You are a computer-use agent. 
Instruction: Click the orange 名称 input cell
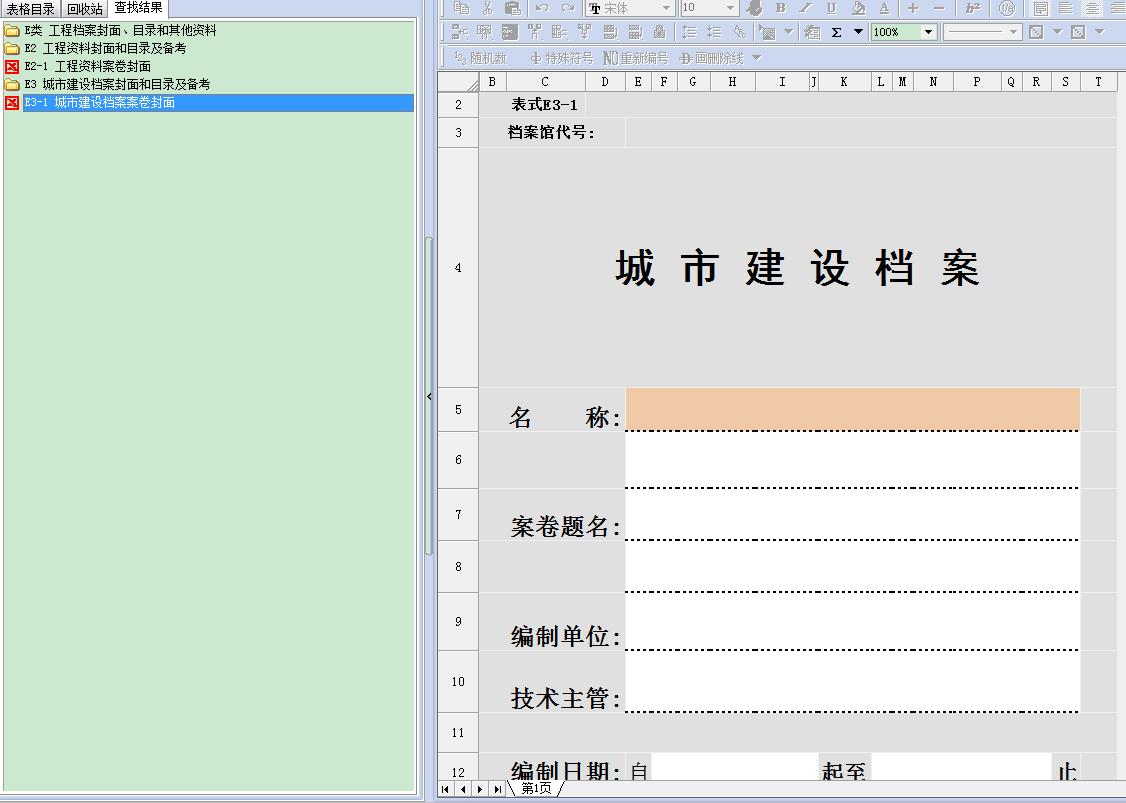(x=852, y=410)
